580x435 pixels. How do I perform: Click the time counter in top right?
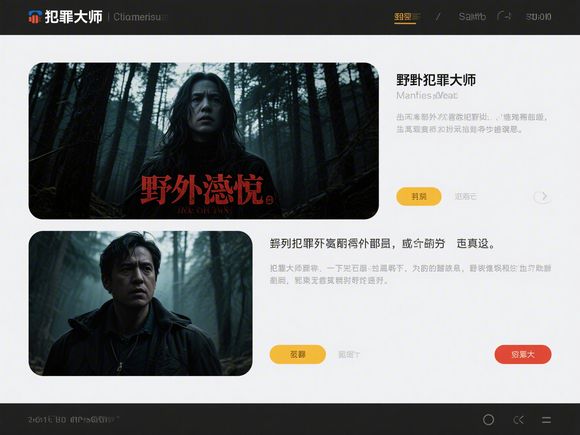pyautogui.click(x=538, y=17)
